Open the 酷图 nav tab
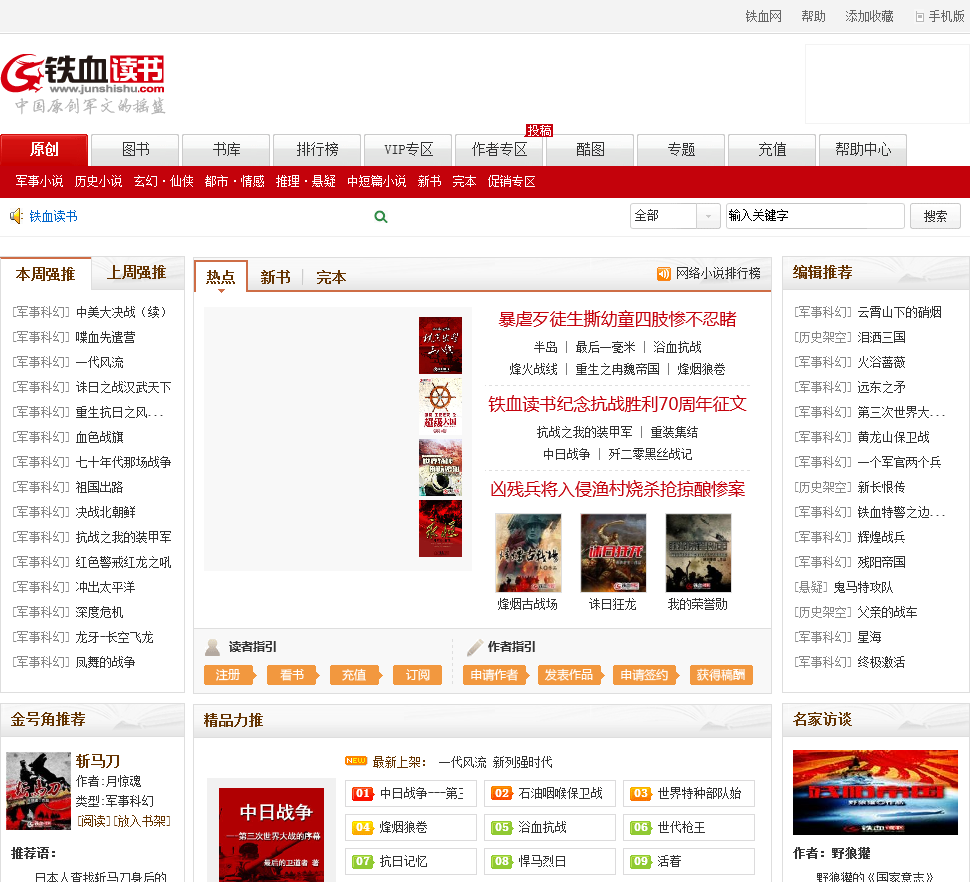Viewport: 970px width, 882px height. 590,150
